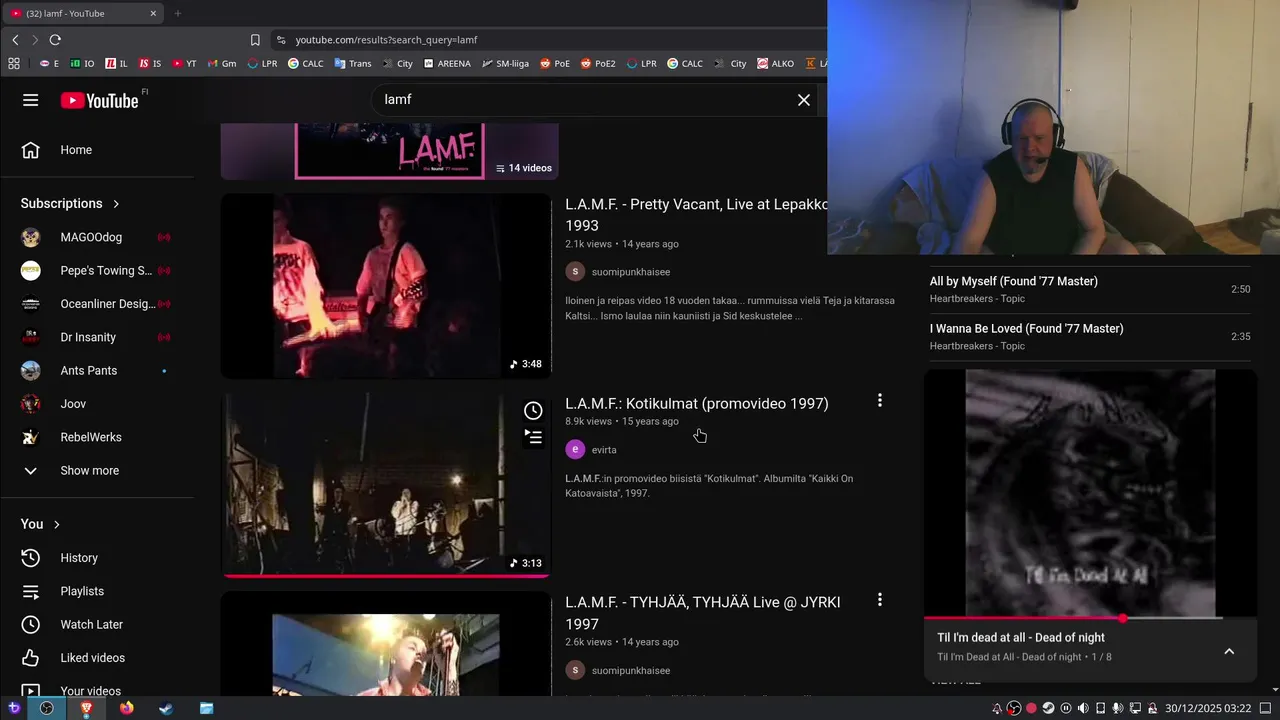Click the YouTube logo

[99, 100]
